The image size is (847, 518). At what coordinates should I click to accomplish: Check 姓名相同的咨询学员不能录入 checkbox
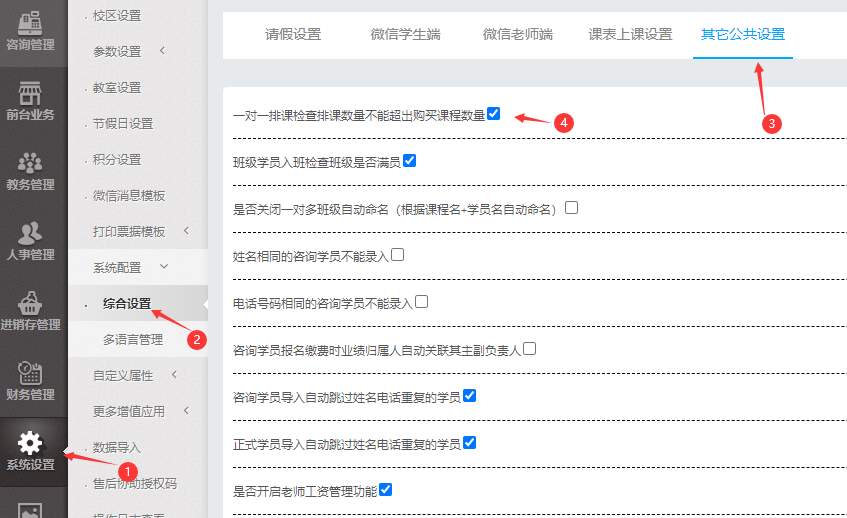coord(398,254)
